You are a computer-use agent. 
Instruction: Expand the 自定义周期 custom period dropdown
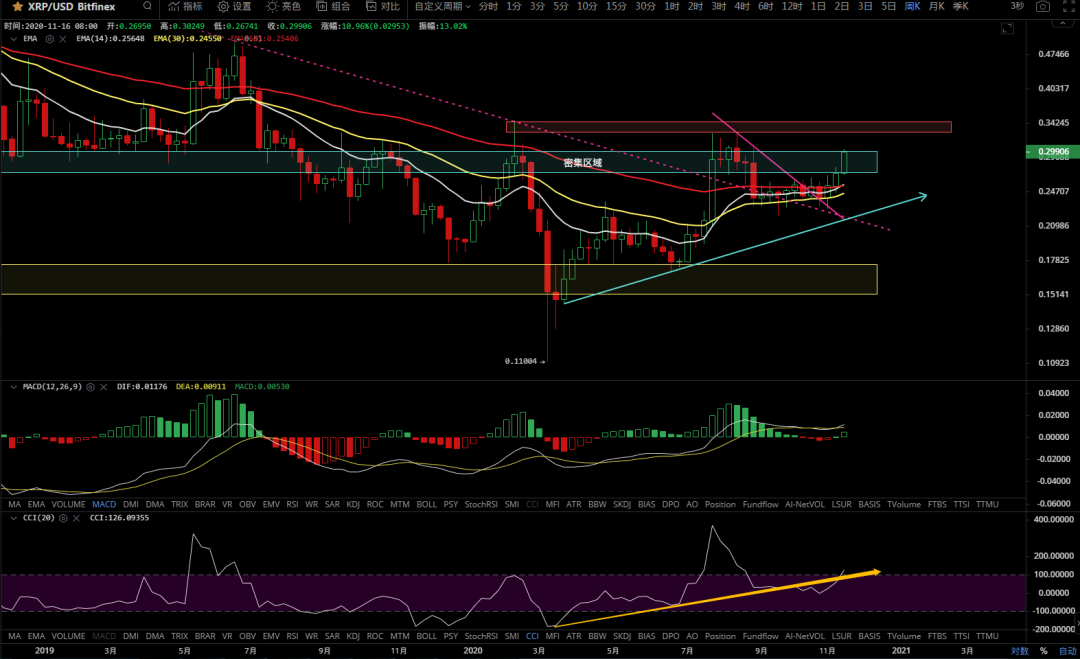(438, 6)
